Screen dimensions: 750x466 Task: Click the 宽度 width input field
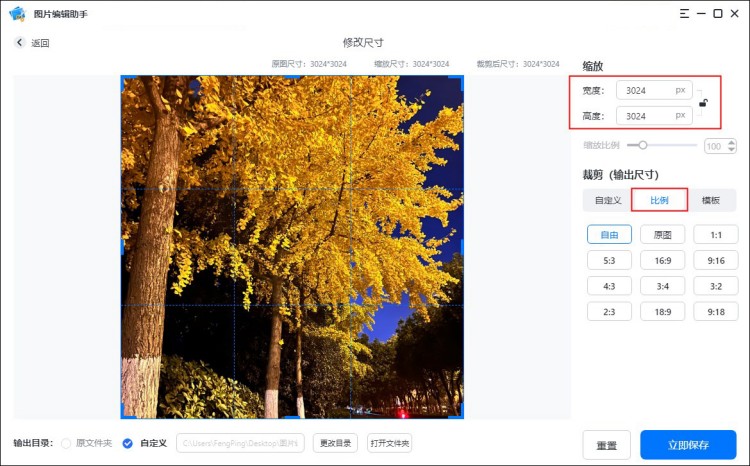click(654, 90)
